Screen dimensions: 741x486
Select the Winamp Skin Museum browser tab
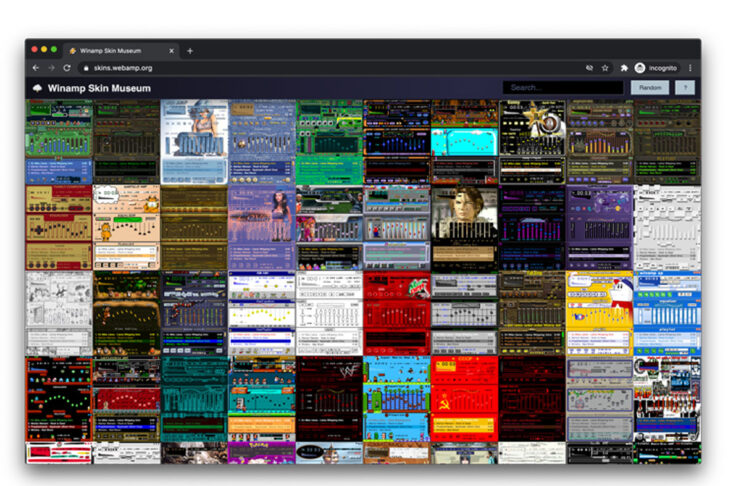(x=121, y=51)
